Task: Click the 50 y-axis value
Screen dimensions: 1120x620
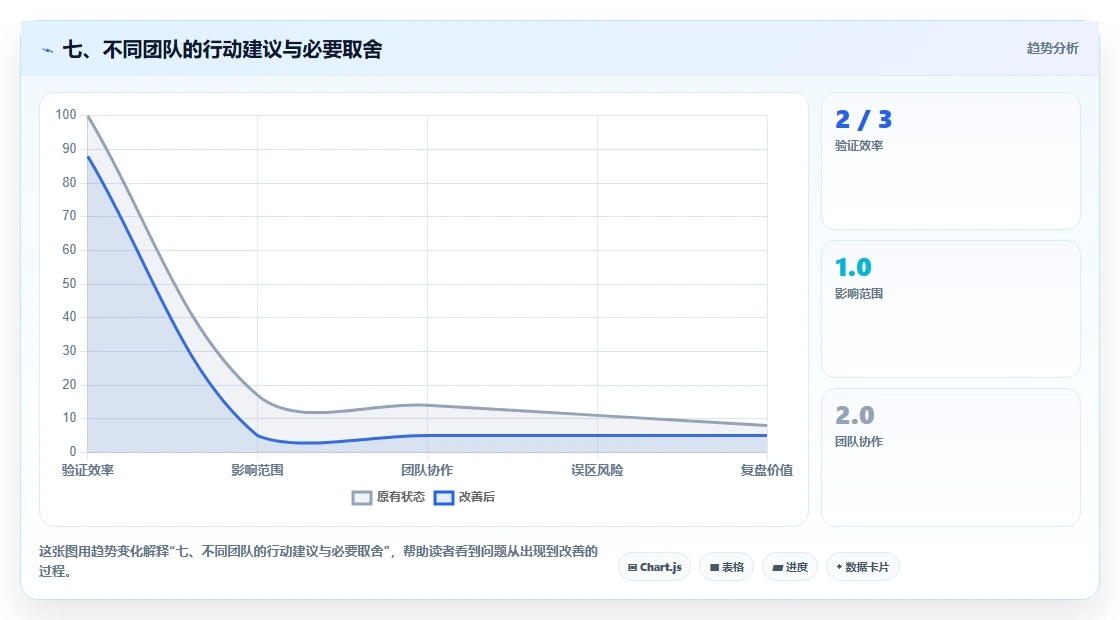Action: (69, 284)
